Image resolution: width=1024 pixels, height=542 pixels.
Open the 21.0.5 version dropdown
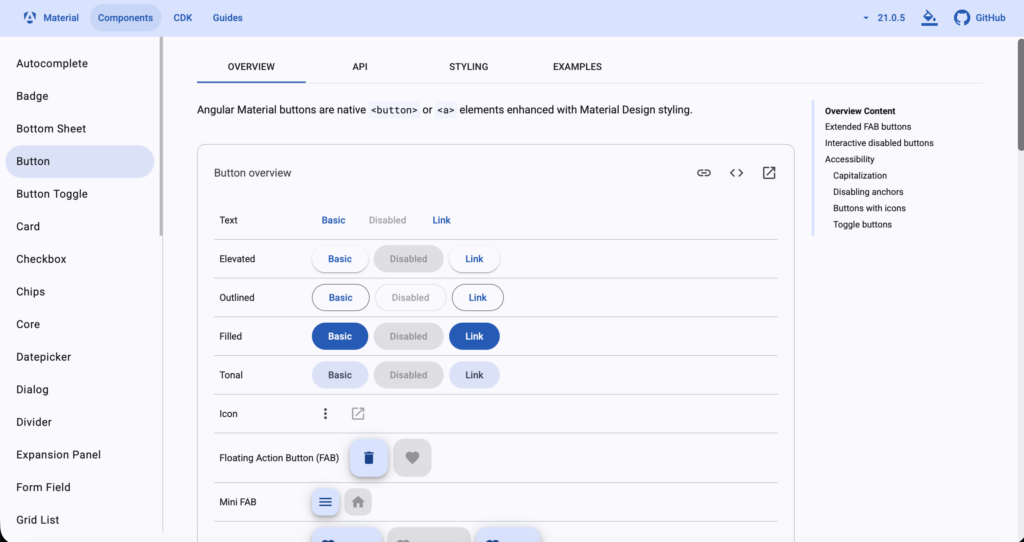click(x=886, y=18)
